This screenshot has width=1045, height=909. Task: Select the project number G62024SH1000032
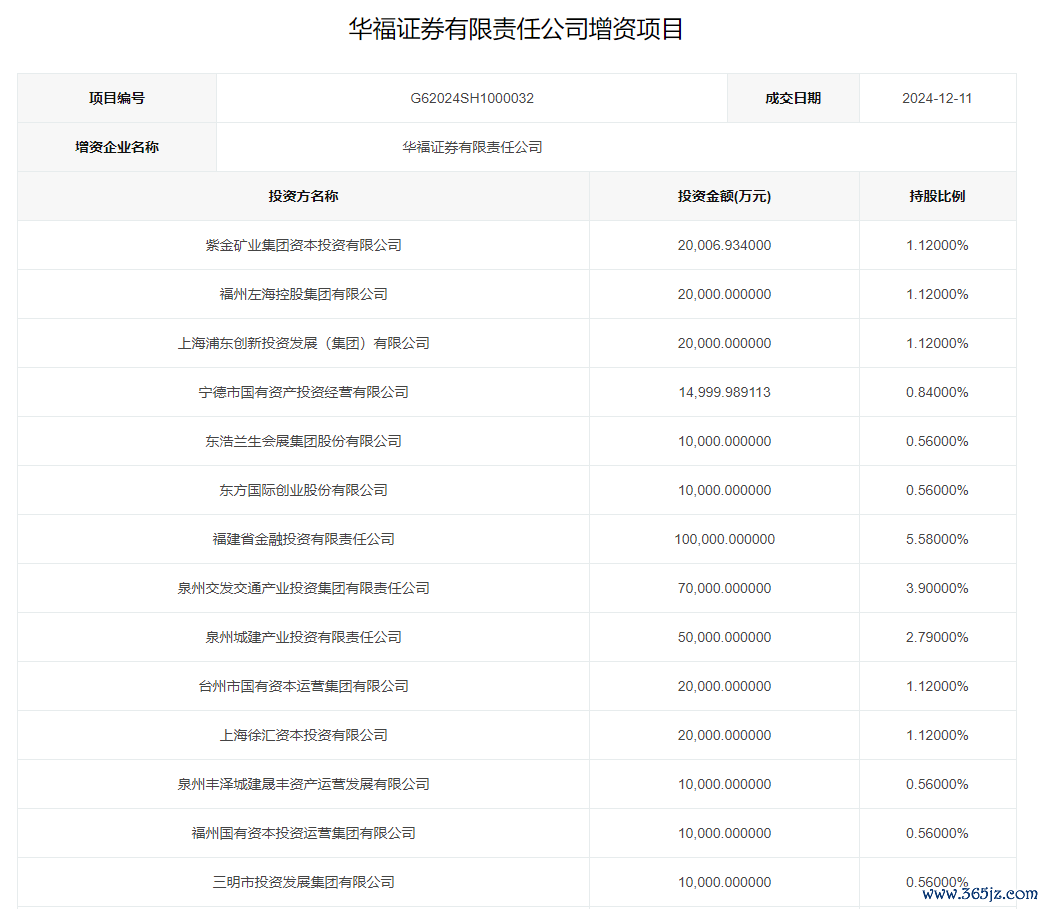[472, 98]
